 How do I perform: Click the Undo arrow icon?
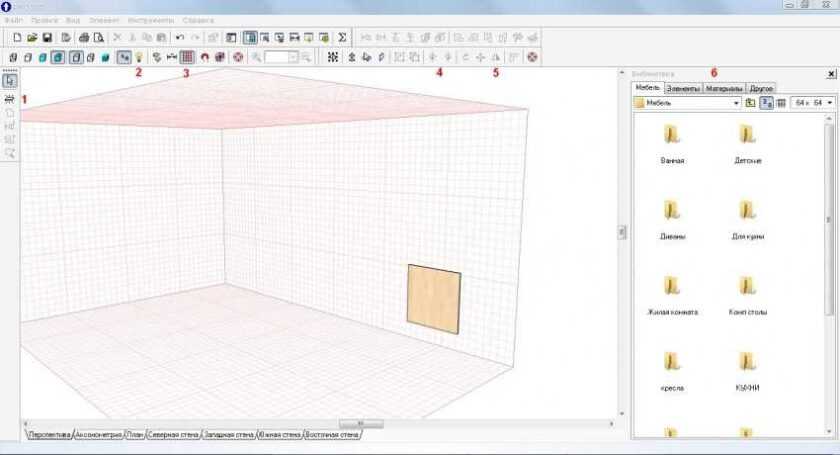pyautogui.click(x=180, y=38)
